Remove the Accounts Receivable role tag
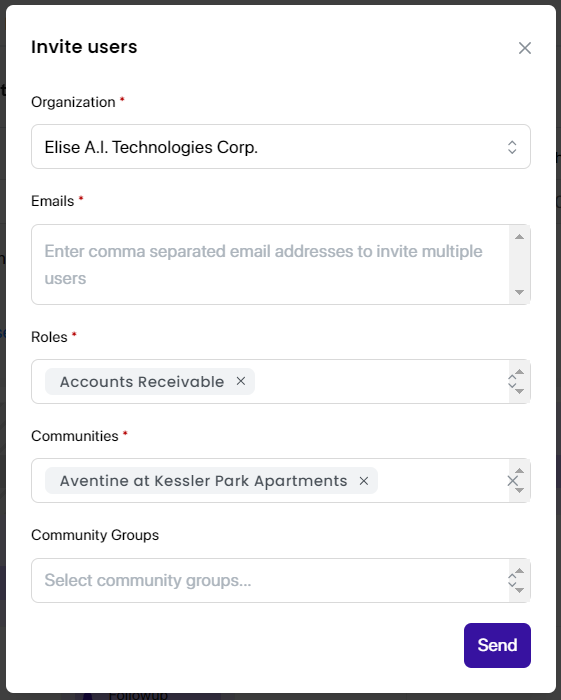The height and width of the screenshot is (700, 561). 241,381
